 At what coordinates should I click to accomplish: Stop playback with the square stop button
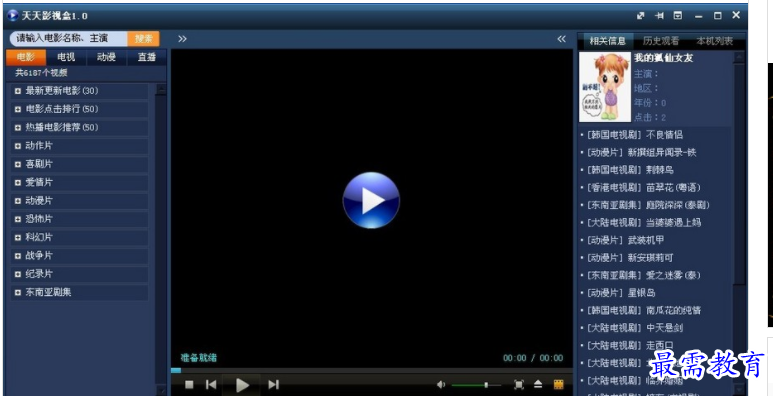(189, 384)
